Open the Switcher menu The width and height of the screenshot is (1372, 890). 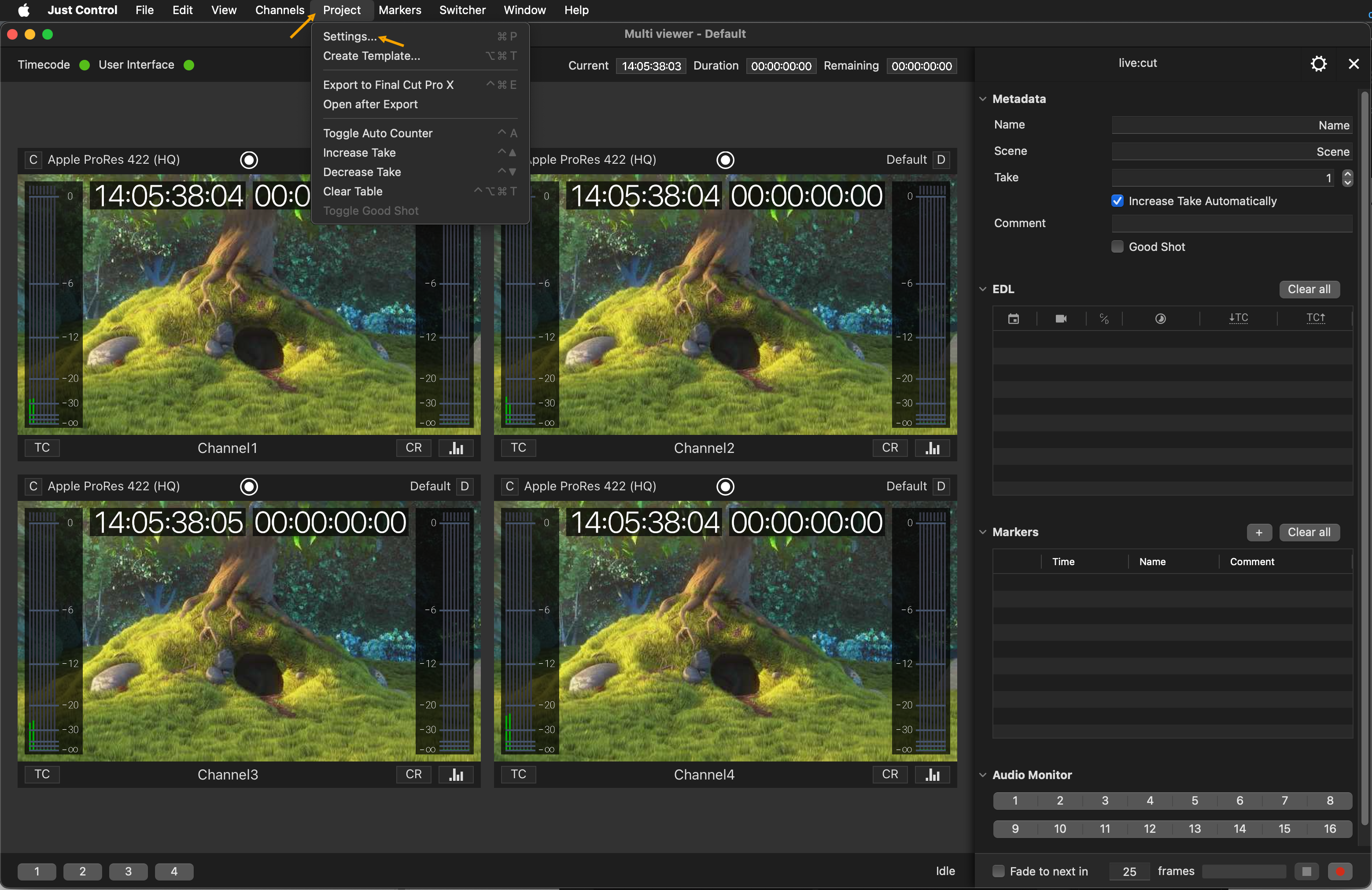tap(462, 10)
